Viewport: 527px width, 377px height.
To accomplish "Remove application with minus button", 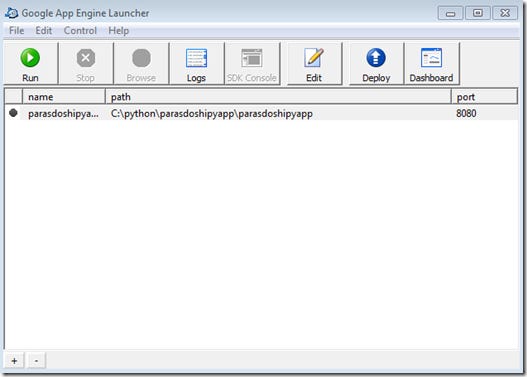I will click(36, 361).
